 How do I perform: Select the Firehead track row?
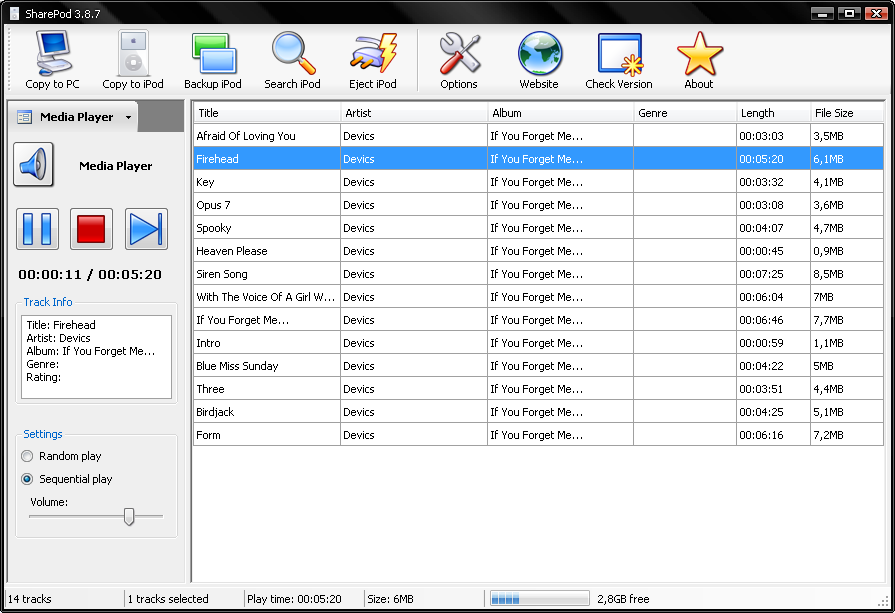tap(538, 159)
